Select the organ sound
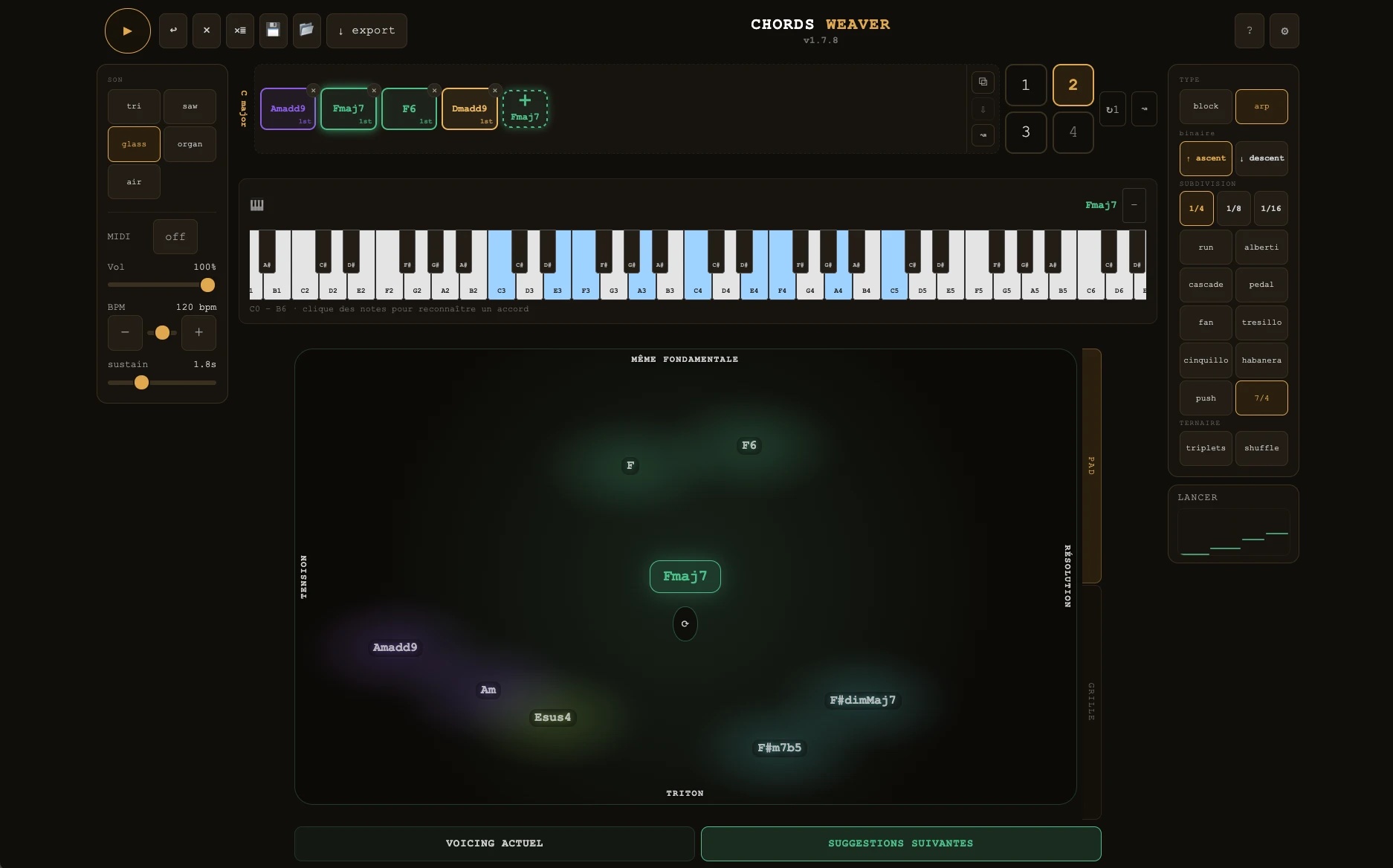This screenshot has width=1393, height=868. (190, 144)
